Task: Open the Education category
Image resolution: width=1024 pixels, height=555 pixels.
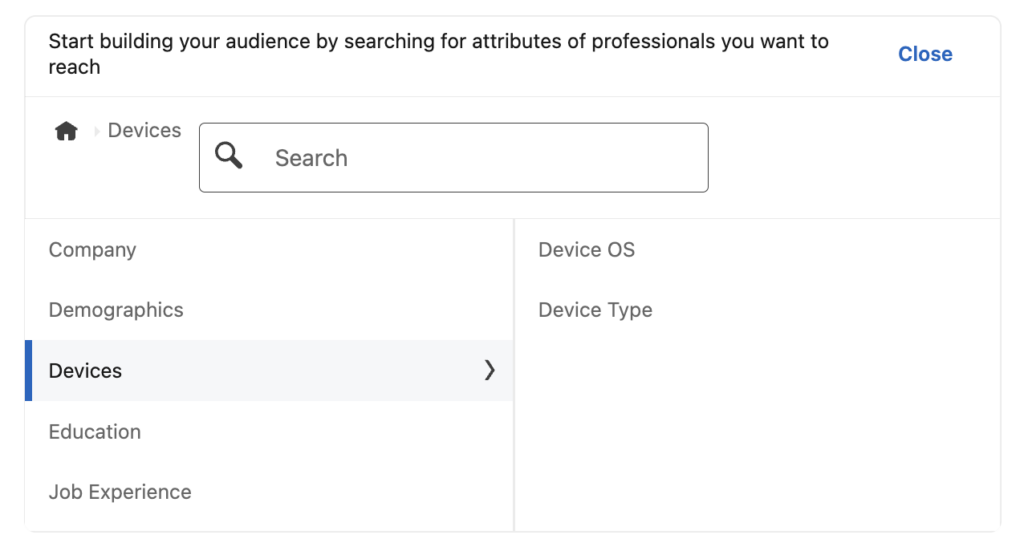Action: 269,432
